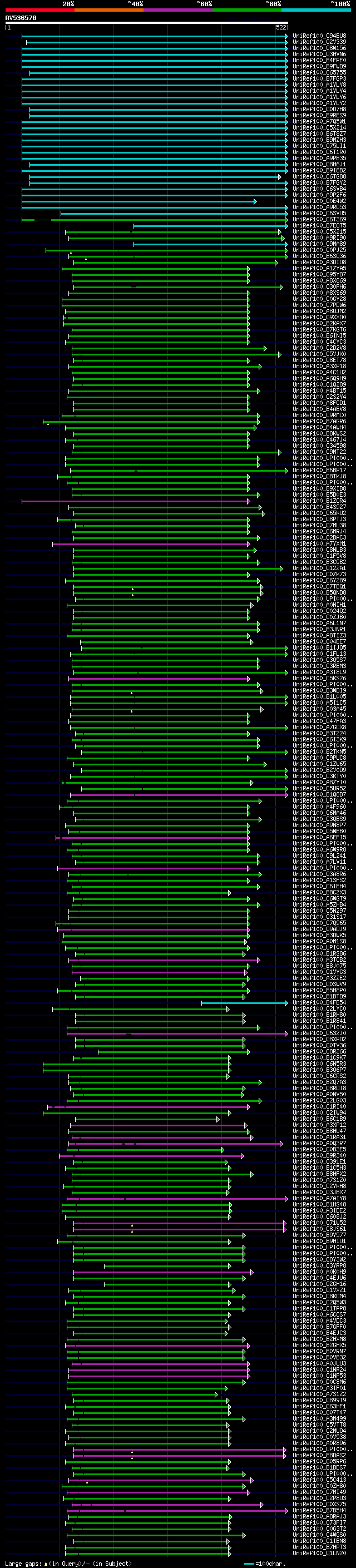356x1568 pixels.
Task: Select label UniRef100_C8R266
Action: pyautogui.click(x=319, y=1052)
